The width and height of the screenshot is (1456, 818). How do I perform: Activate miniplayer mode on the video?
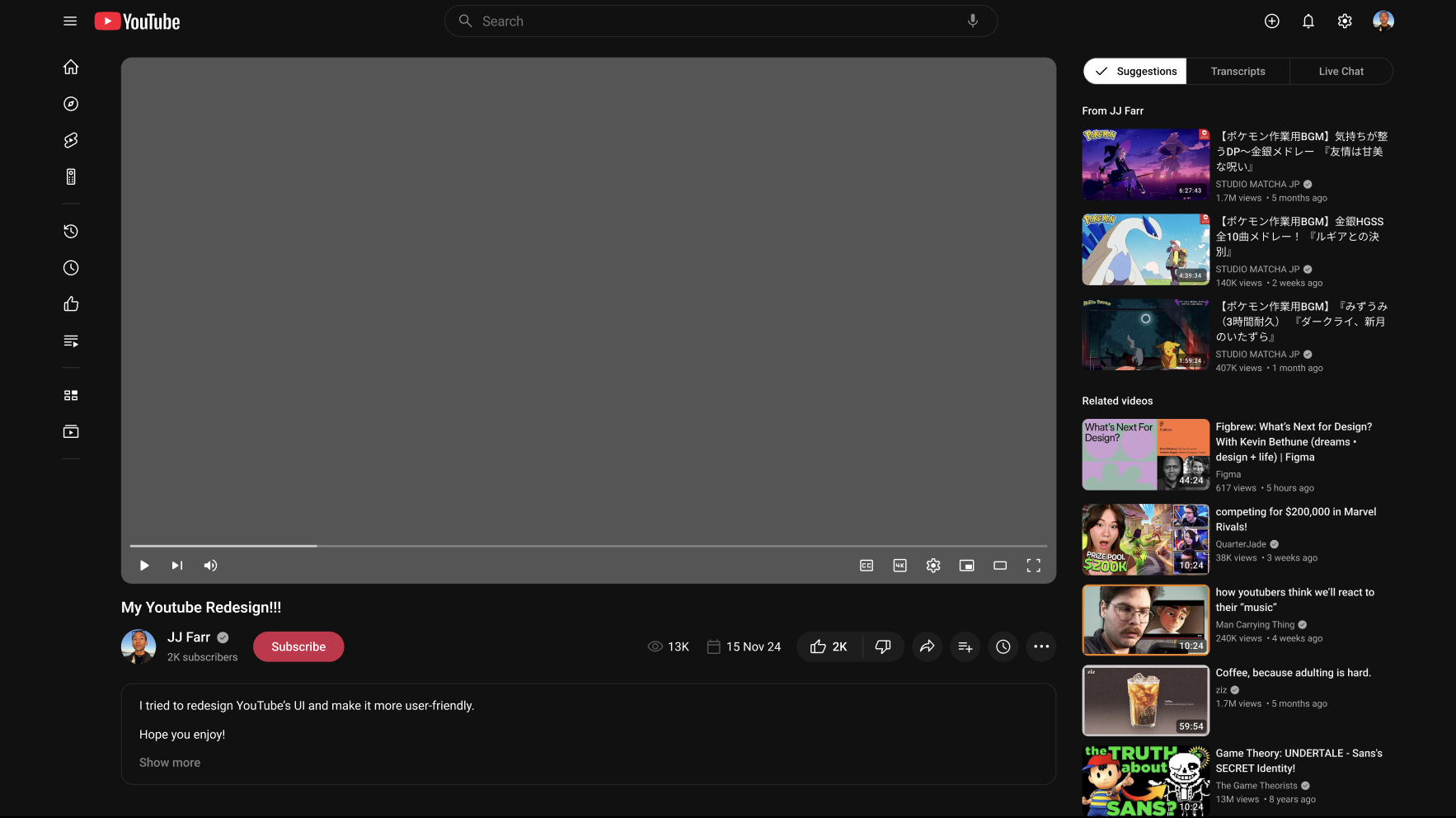[x=966, y=565]
